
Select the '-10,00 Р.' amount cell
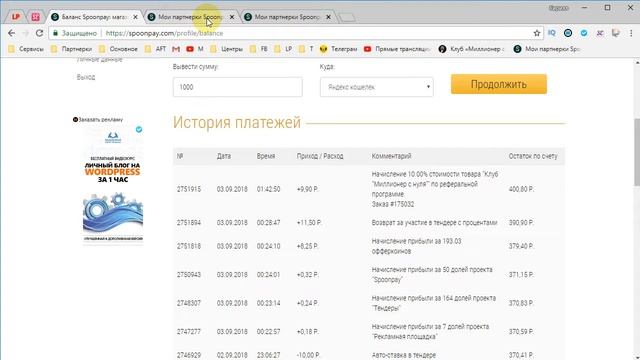click(x=308, y=356)
